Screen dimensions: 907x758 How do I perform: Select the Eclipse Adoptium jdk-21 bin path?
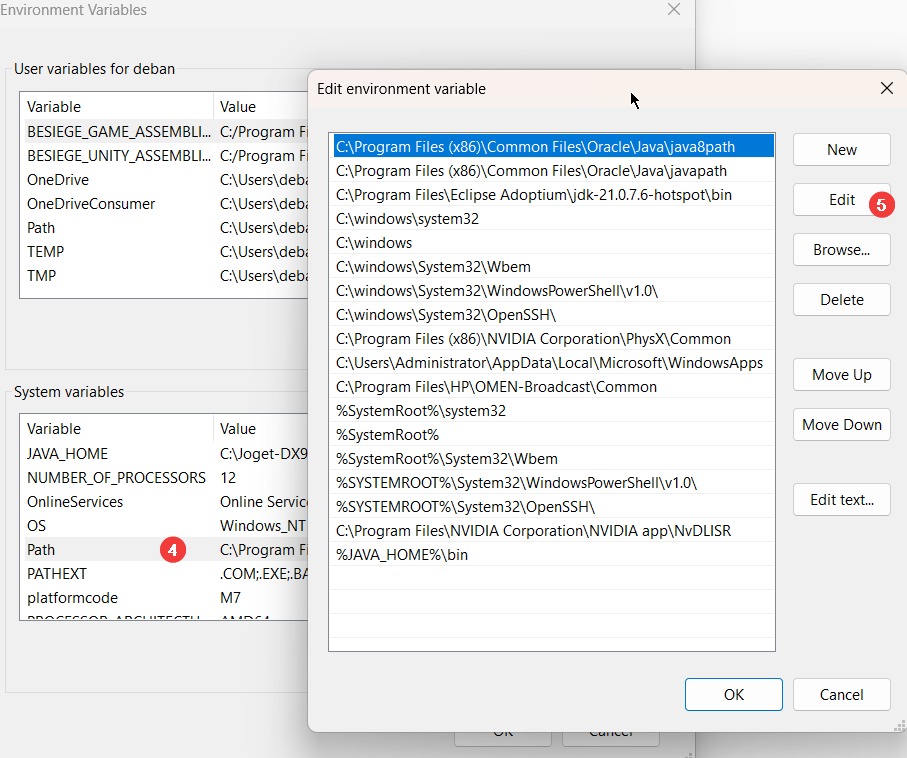(x=554, y=195)
